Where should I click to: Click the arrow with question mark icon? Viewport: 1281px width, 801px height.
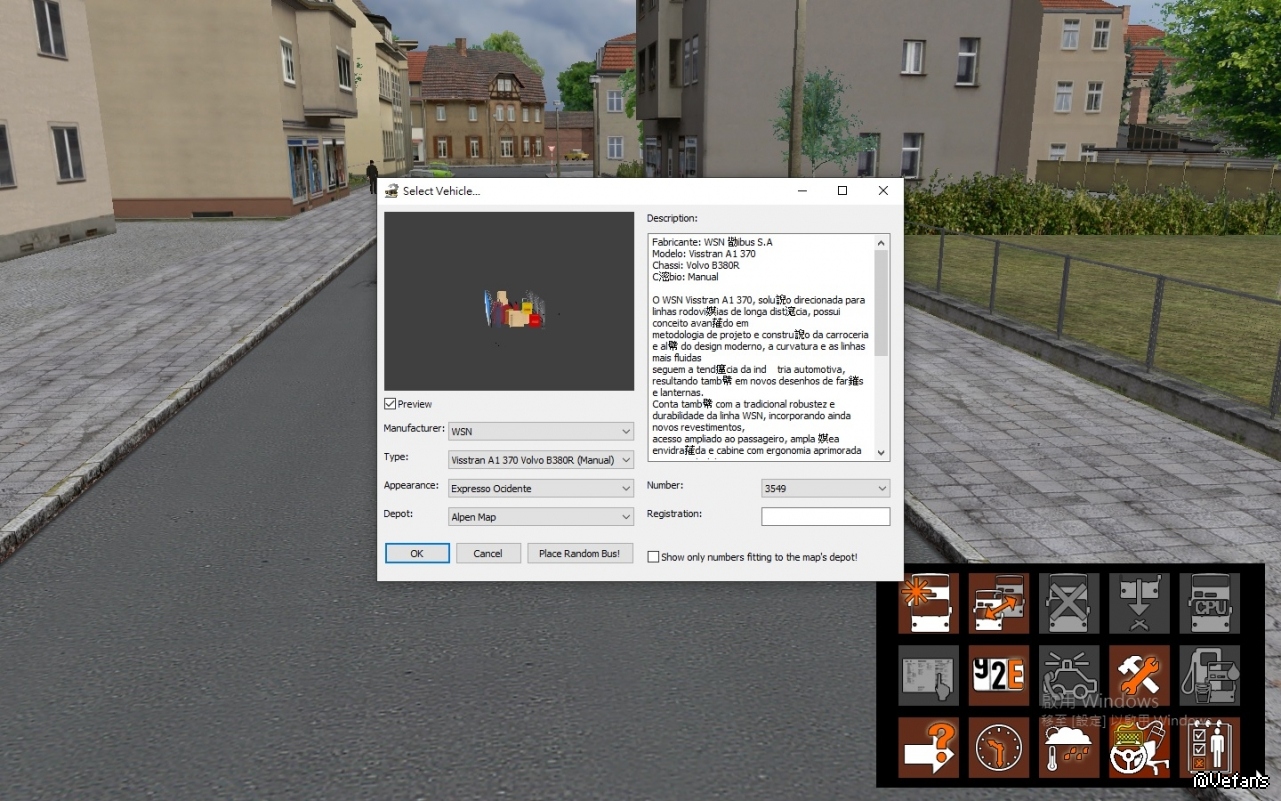(x=928, y=747)
